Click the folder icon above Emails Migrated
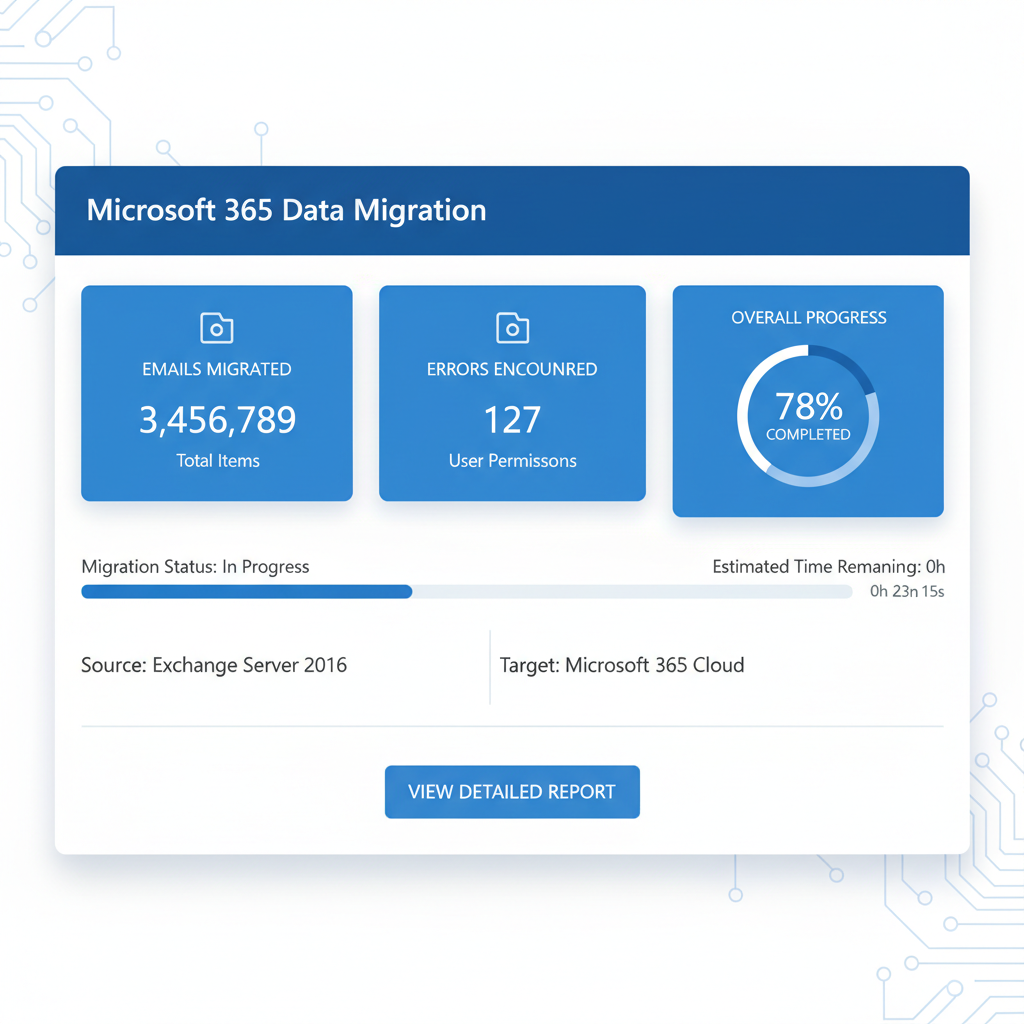The image size is (1024, 1024). 217,328
